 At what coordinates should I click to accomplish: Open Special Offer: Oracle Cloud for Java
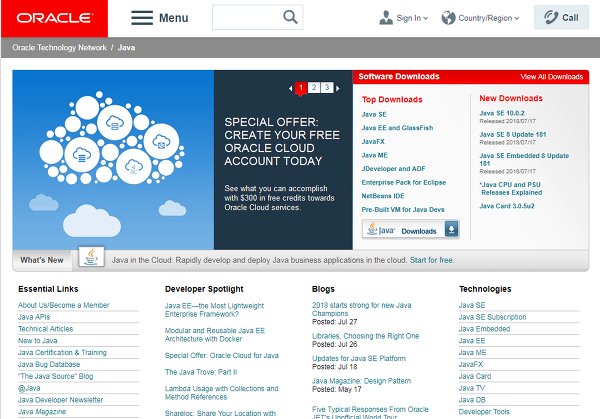coord(222,355)
